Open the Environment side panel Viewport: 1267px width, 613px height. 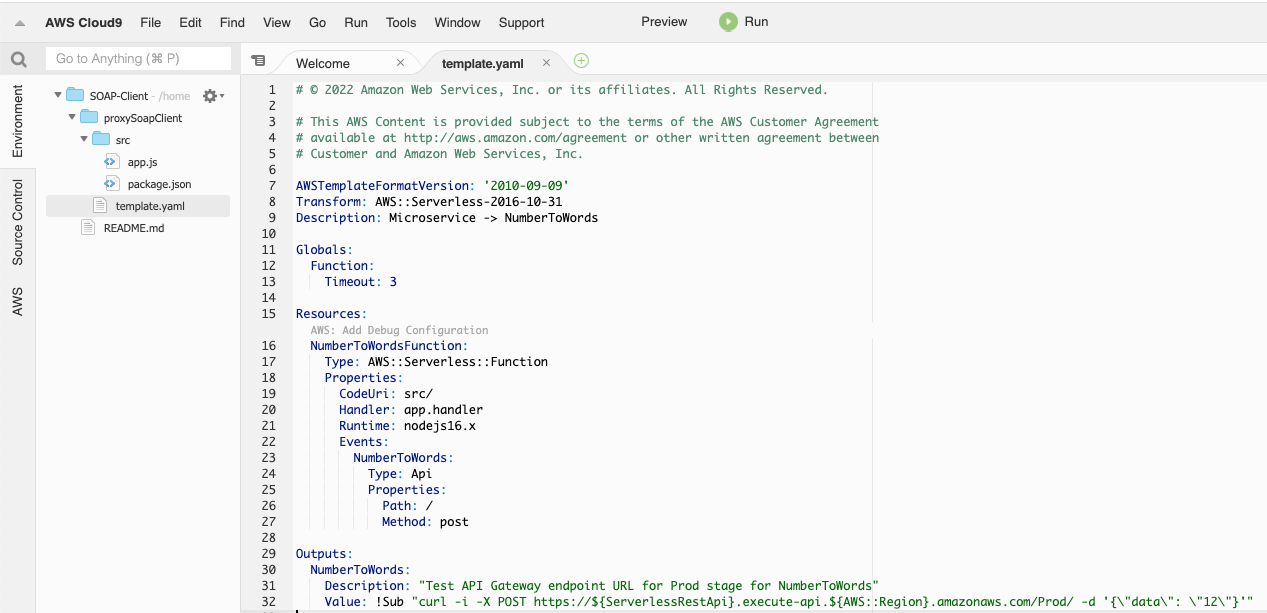click(17, 121)
